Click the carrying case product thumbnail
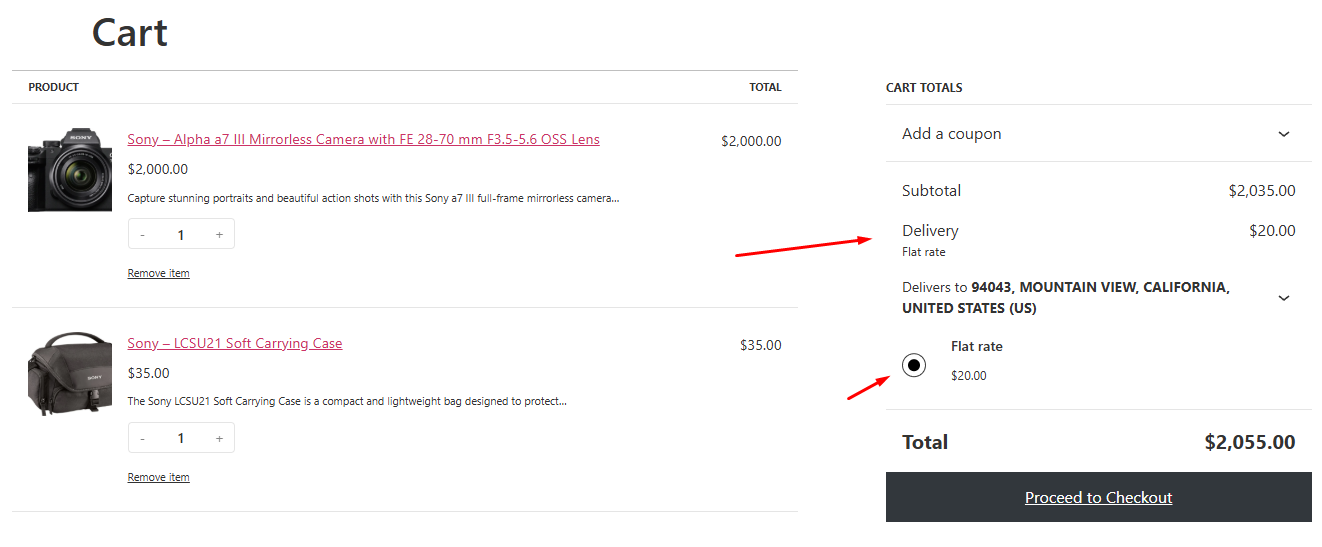This screenshot has width=1322, height=547. click(x=70, y=374)
